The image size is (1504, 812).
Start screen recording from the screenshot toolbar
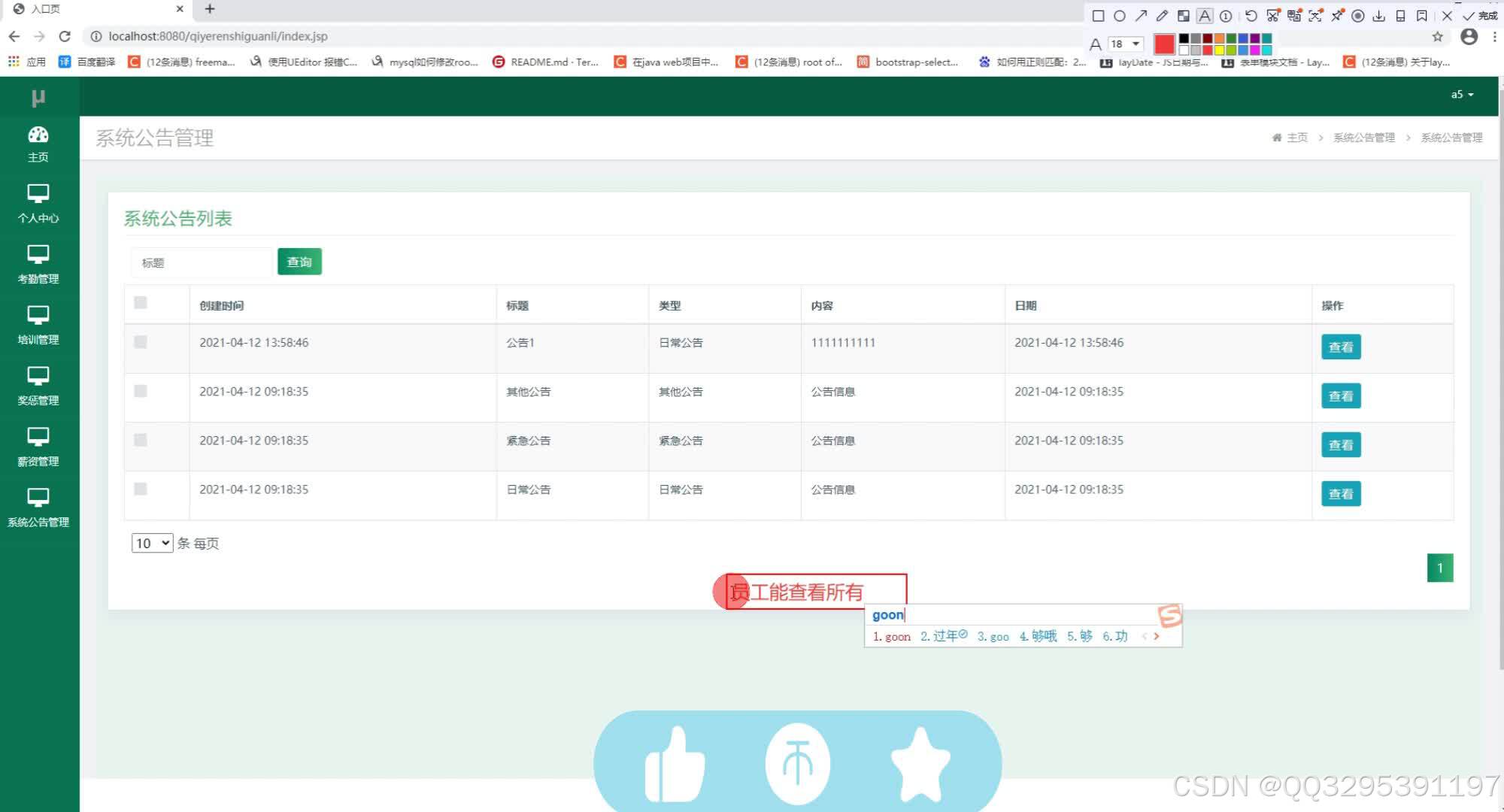1358,16
